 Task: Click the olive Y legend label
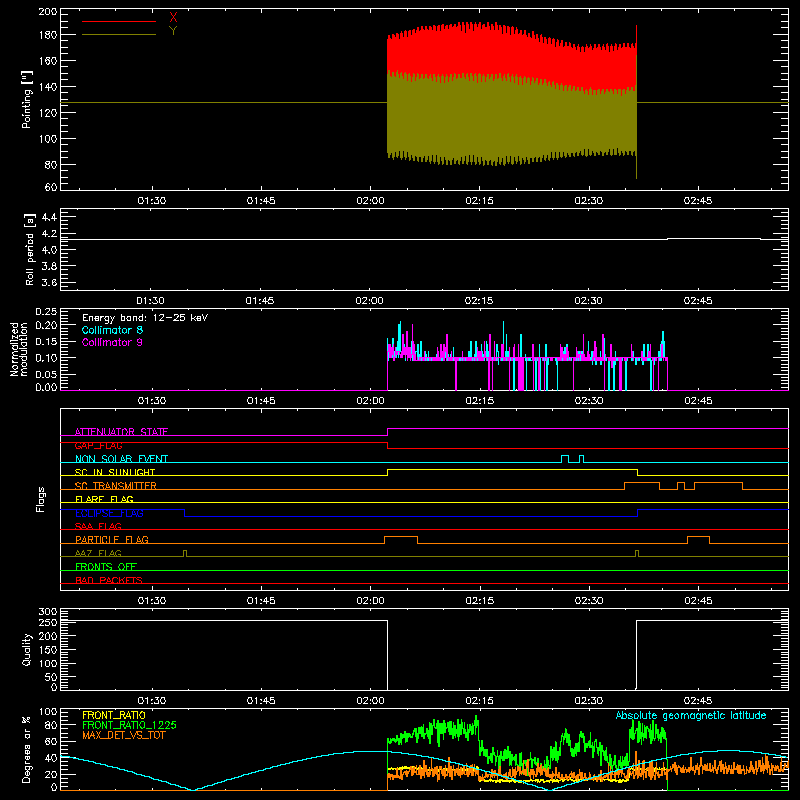click(173, 31)
